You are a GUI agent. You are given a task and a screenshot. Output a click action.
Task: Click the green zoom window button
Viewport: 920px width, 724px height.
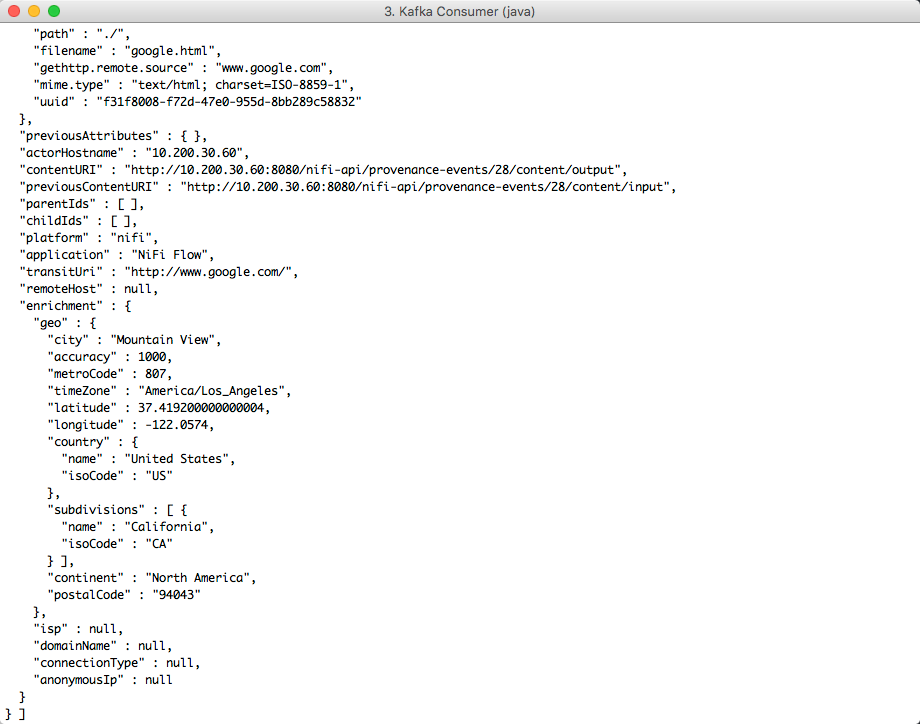[x=52, y=11]
